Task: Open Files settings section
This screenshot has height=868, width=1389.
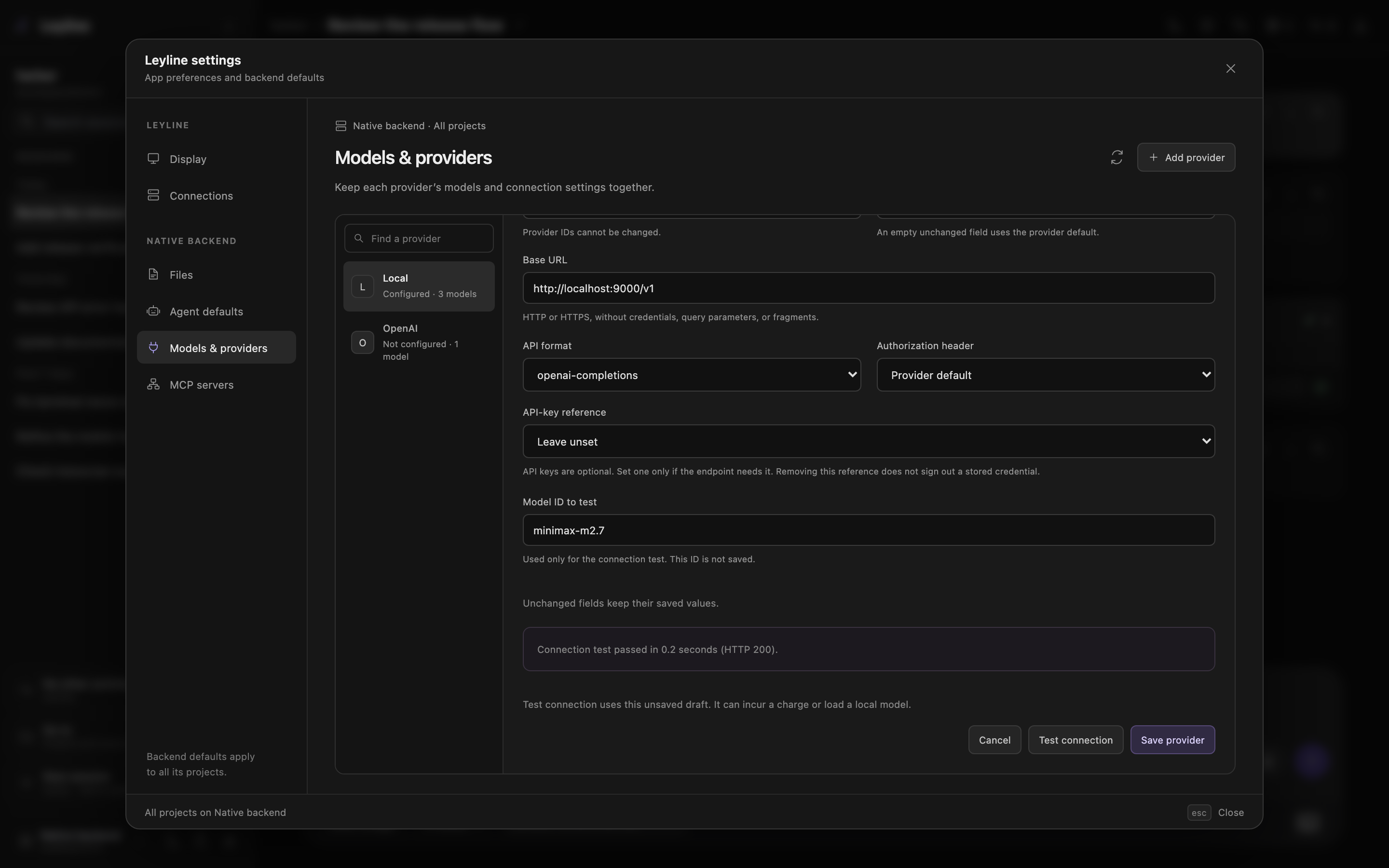Action: [x=217, y=274]
